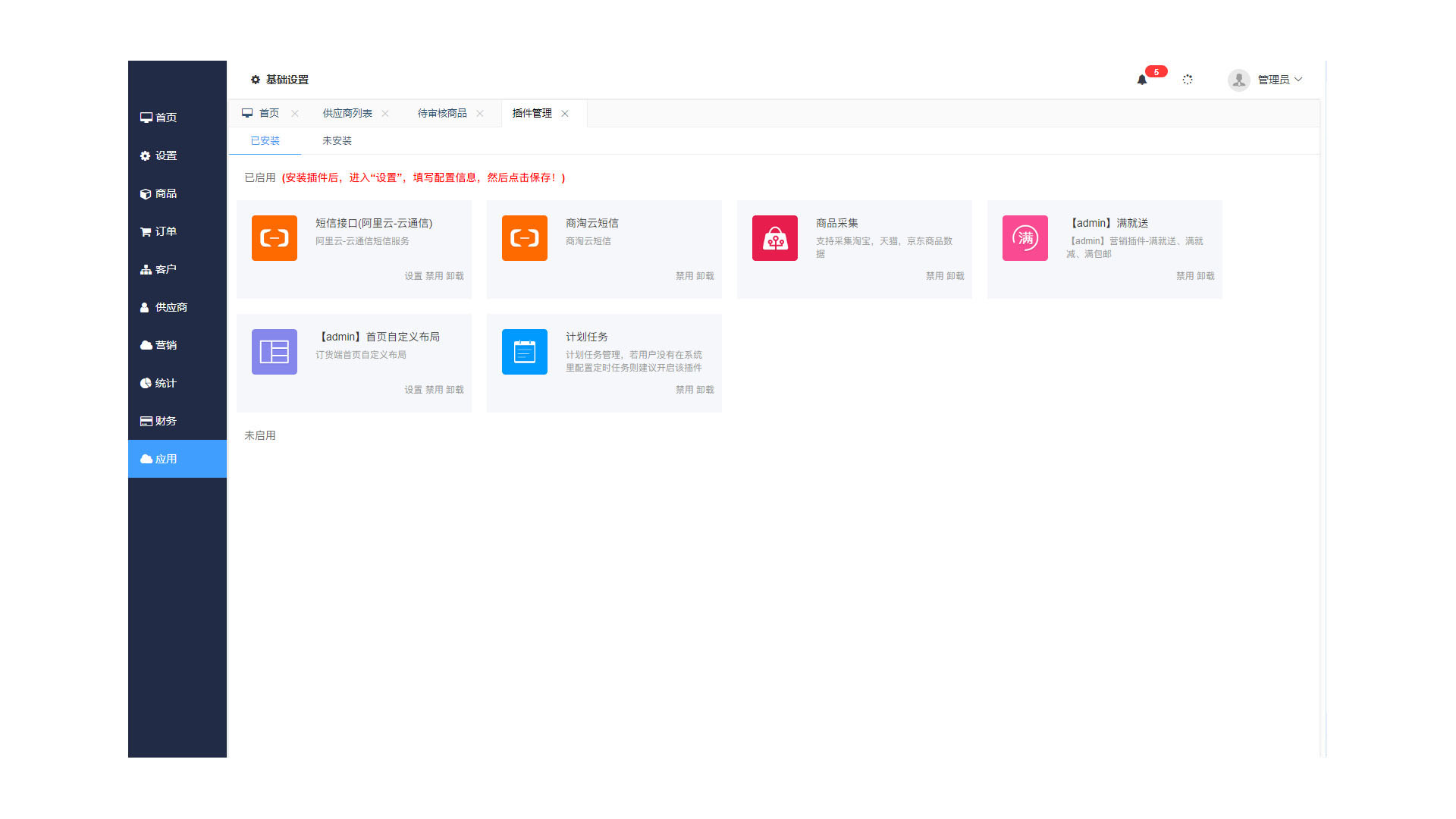This screenshot has height=819, width=1456.
Task: Click the 商淘云短信 orange plugin icon
Action: (x=524, y=238)
